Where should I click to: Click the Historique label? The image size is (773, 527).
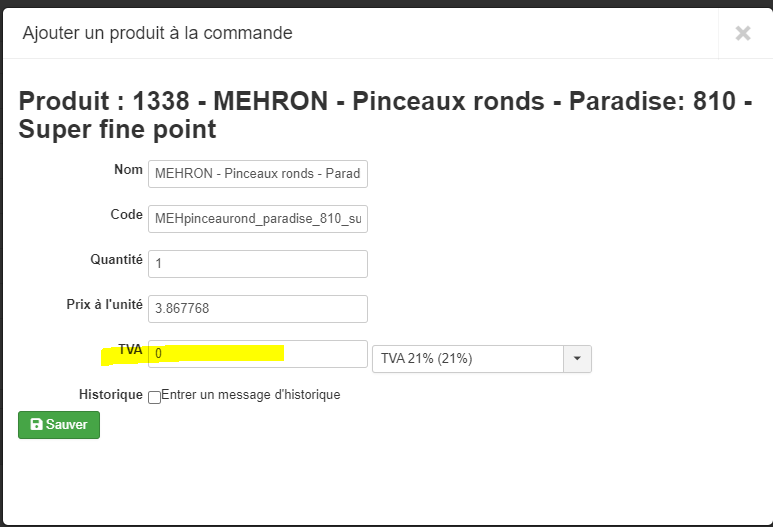point(111,395)
